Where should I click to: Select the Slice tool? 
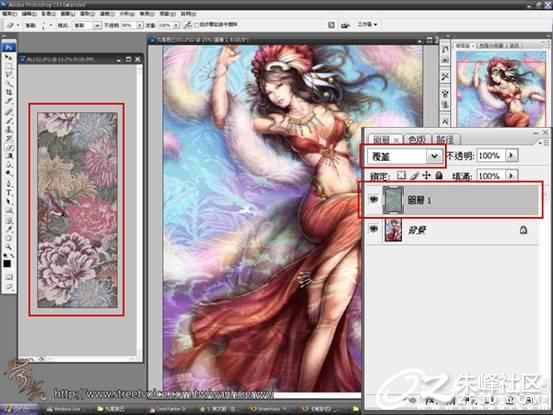8,102
